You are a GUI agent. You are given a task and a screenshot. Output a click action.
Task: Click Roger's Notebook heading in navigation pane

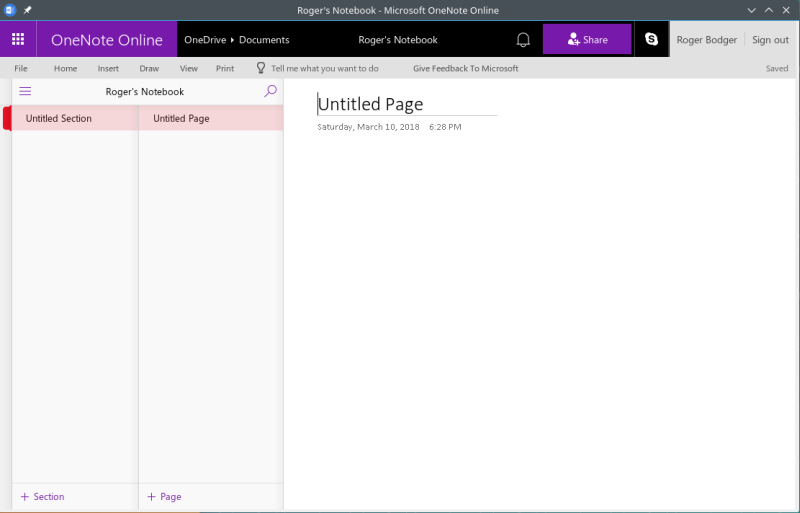(x=145, y=91)
